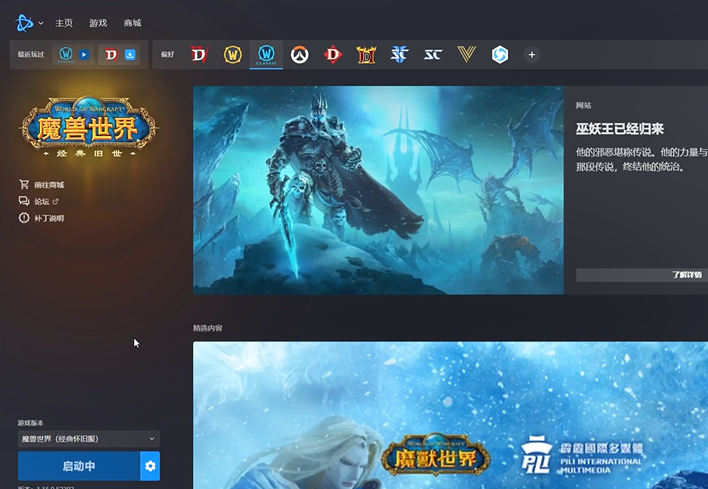Open the 前往商城 link
The height and width of the screenshot is (489, 708).
pyautogui.click(x=49, y=185)
